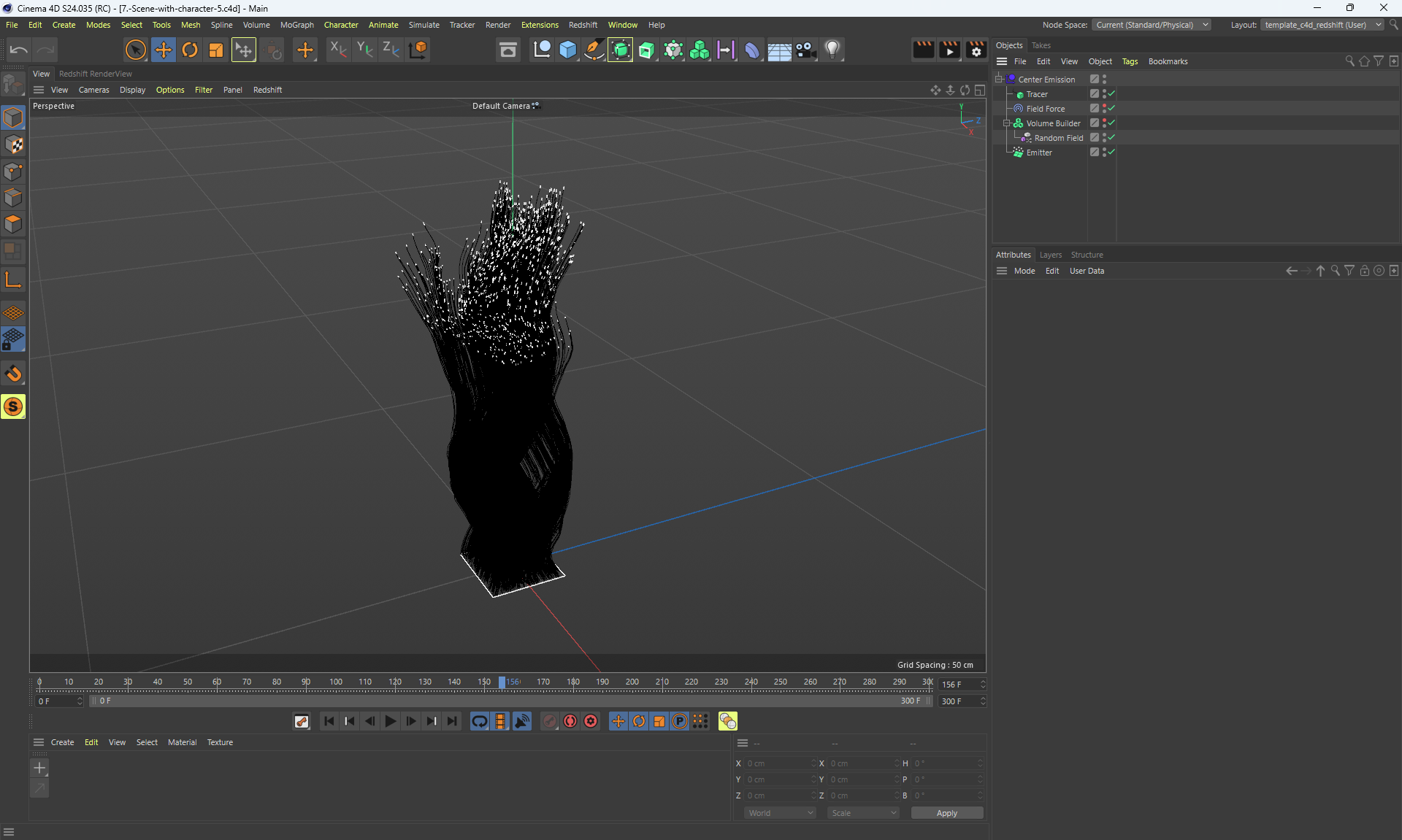Screen dimensions: 1402x840
Task: Open the MoGraph menu
Action: tap(296, 25)
